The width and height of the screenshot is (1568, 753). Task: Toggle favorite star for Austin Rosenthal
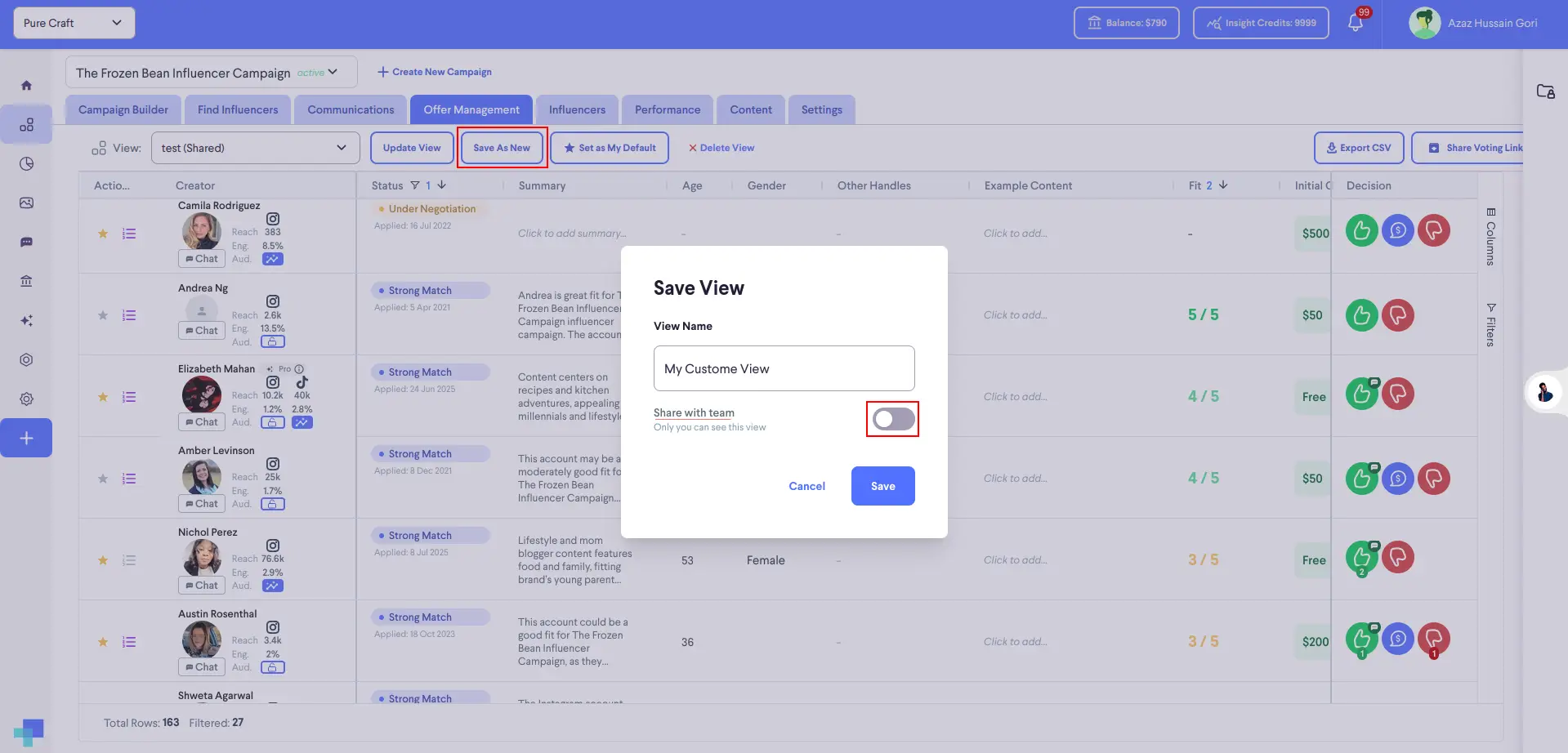coord(103,642)
